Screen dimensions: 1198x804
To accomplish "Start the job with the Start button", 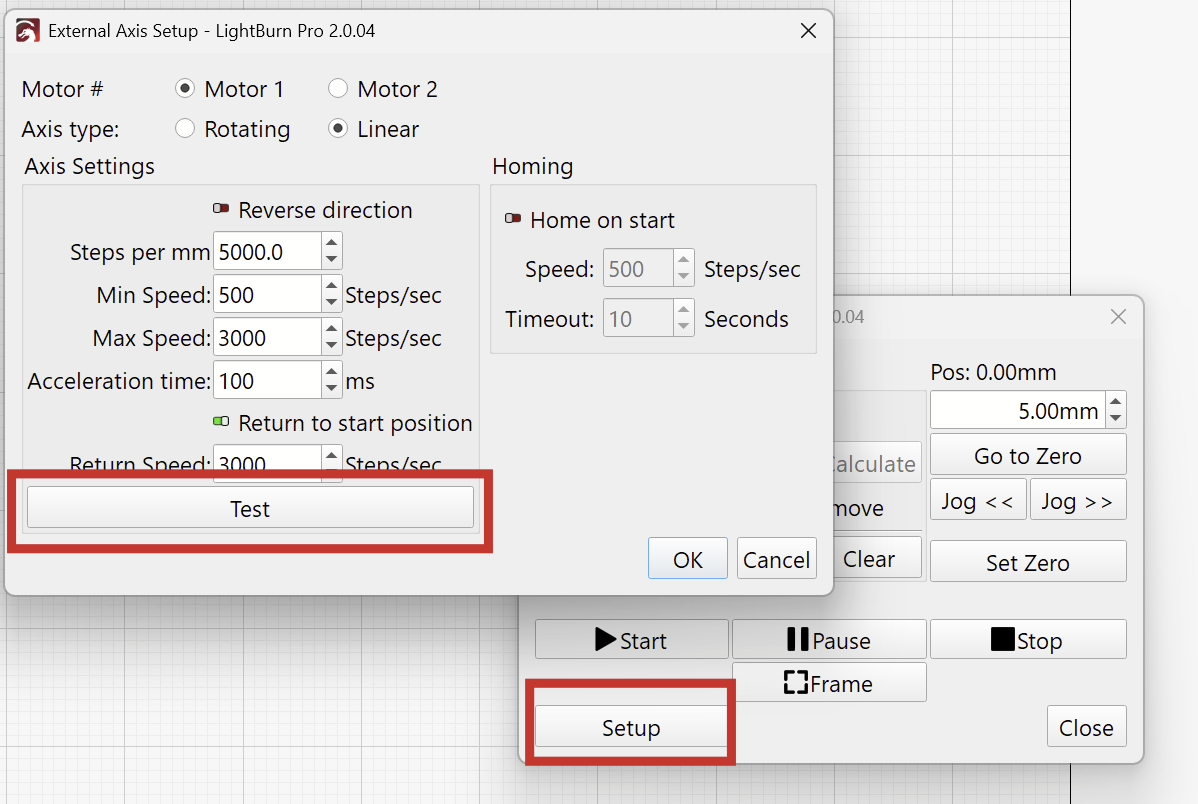I will pyautogui.click(x=631, y=640).
